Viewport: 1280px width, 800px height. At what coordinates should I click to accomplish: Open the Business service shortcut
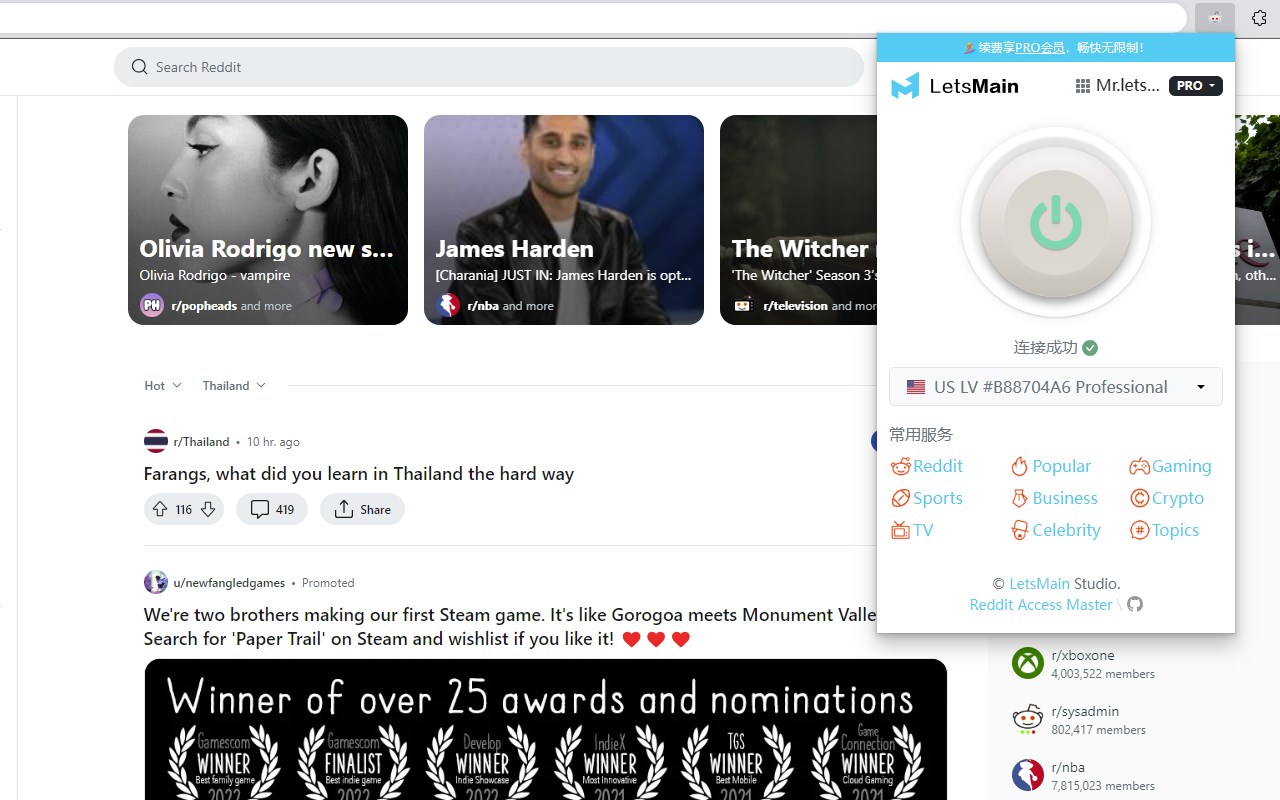pos(1054,498)
